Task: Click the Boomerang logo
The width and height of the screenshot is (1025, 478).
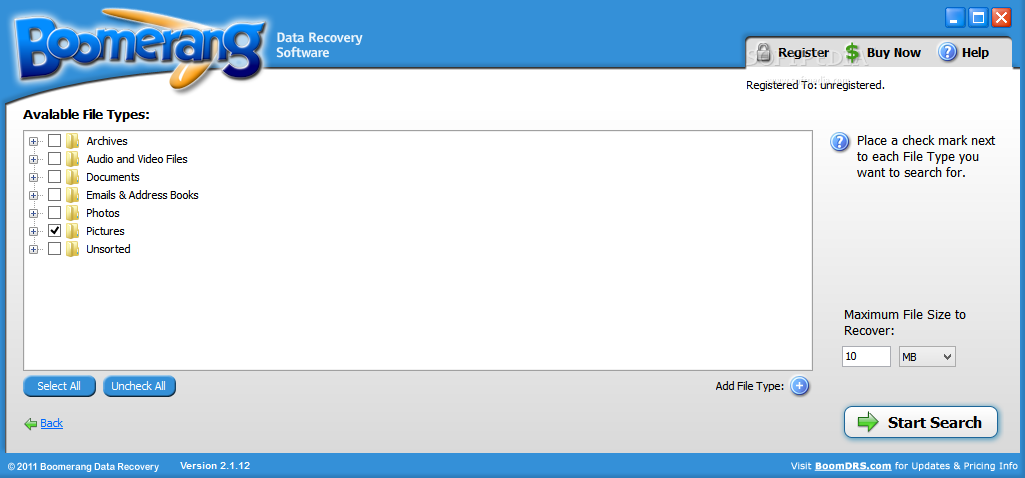Action: 141,51
